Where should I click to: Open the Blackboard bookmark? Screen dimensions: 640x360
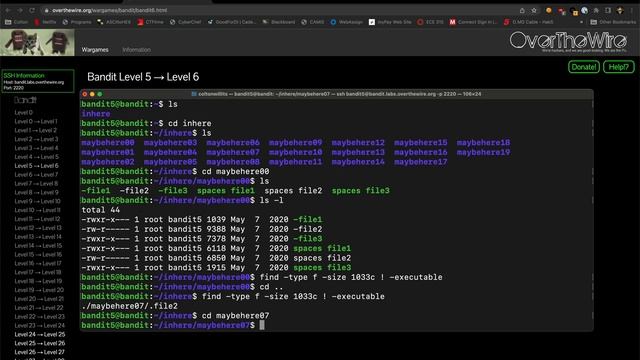pyautogui.click(x=278, y=22)
